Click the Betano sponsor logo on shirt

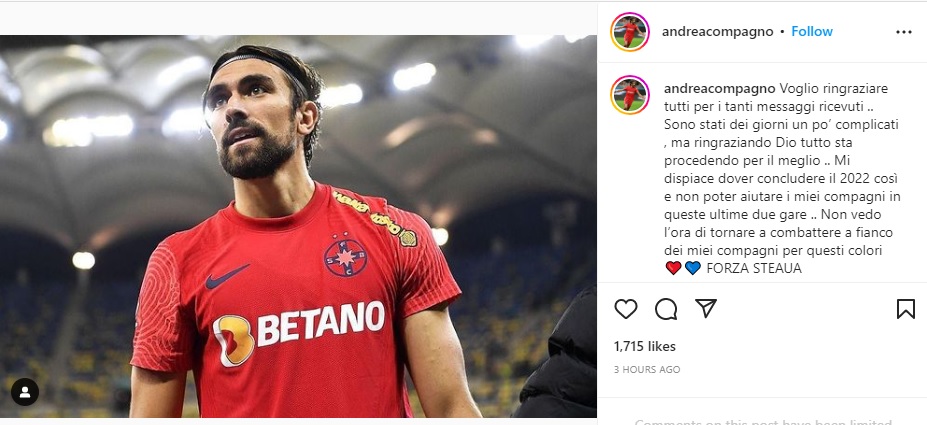pos(300,330)
